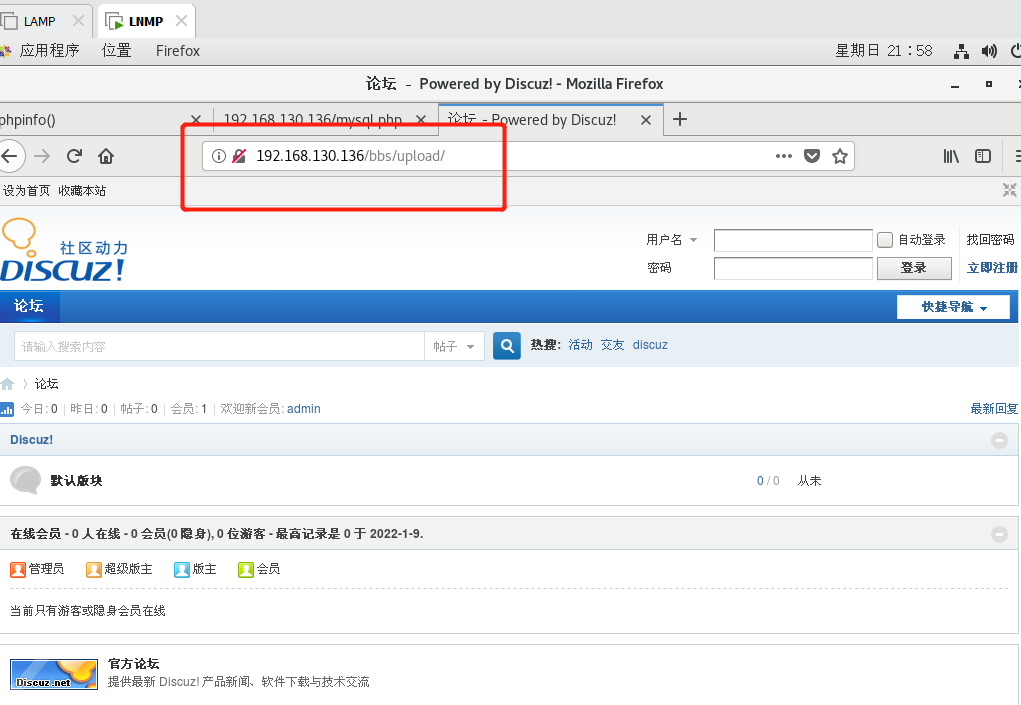Click the discuz hot search link
Image resolution: width=1021 pixels, height=705 pixels.
(x=650, y=345)
